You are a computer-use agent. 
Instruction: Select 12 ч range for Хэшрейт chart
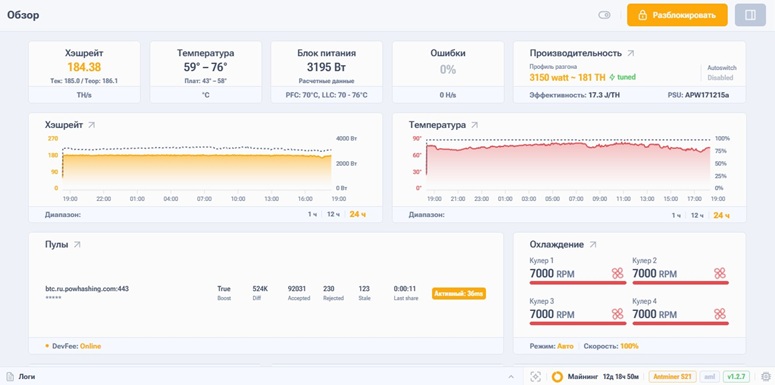click(333, 214)
